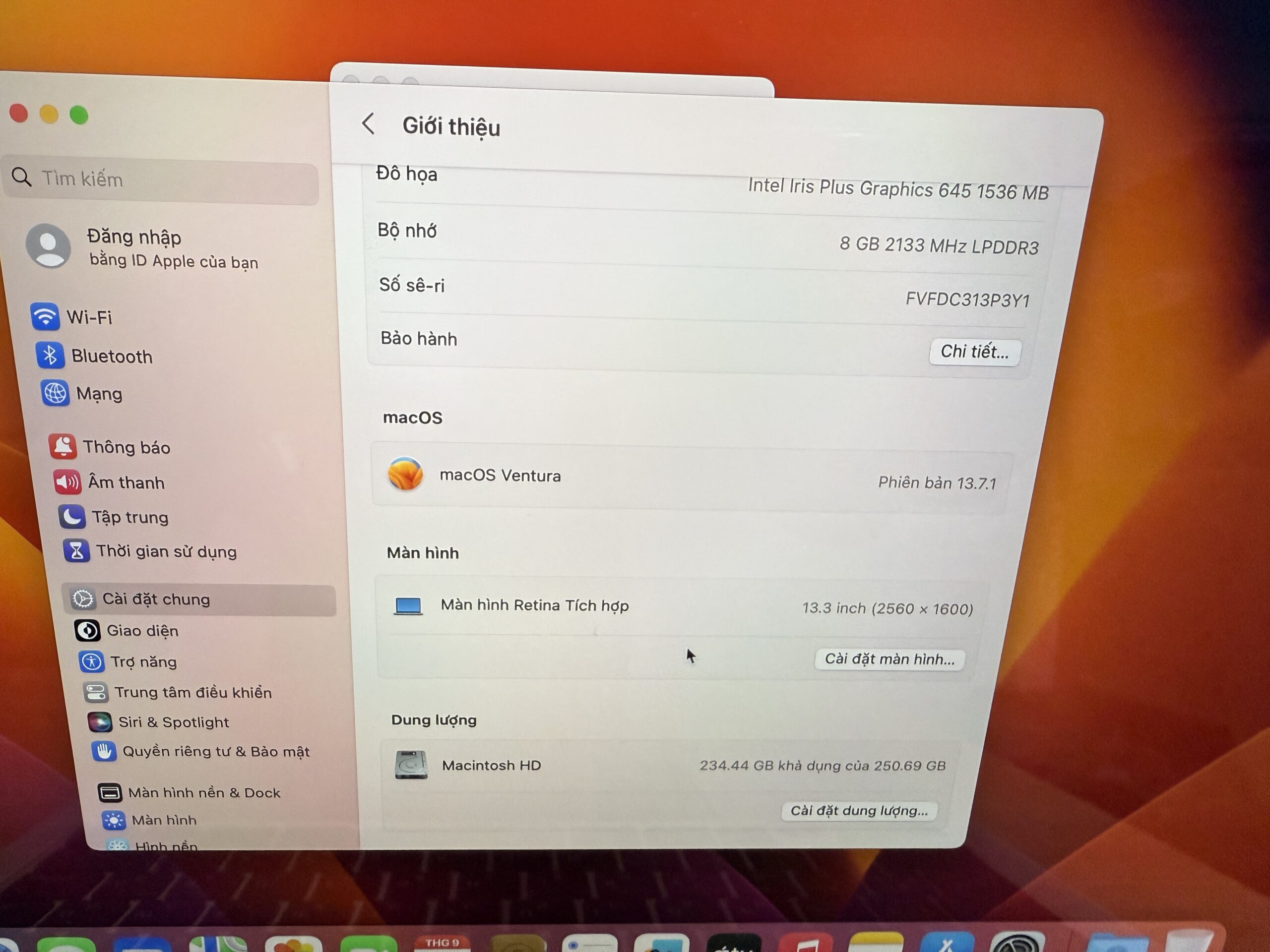Open warranty Chi tiết... button
The width and height of the screenshot is (1270, 952).
pyautogui.click(x=974, y=352)
